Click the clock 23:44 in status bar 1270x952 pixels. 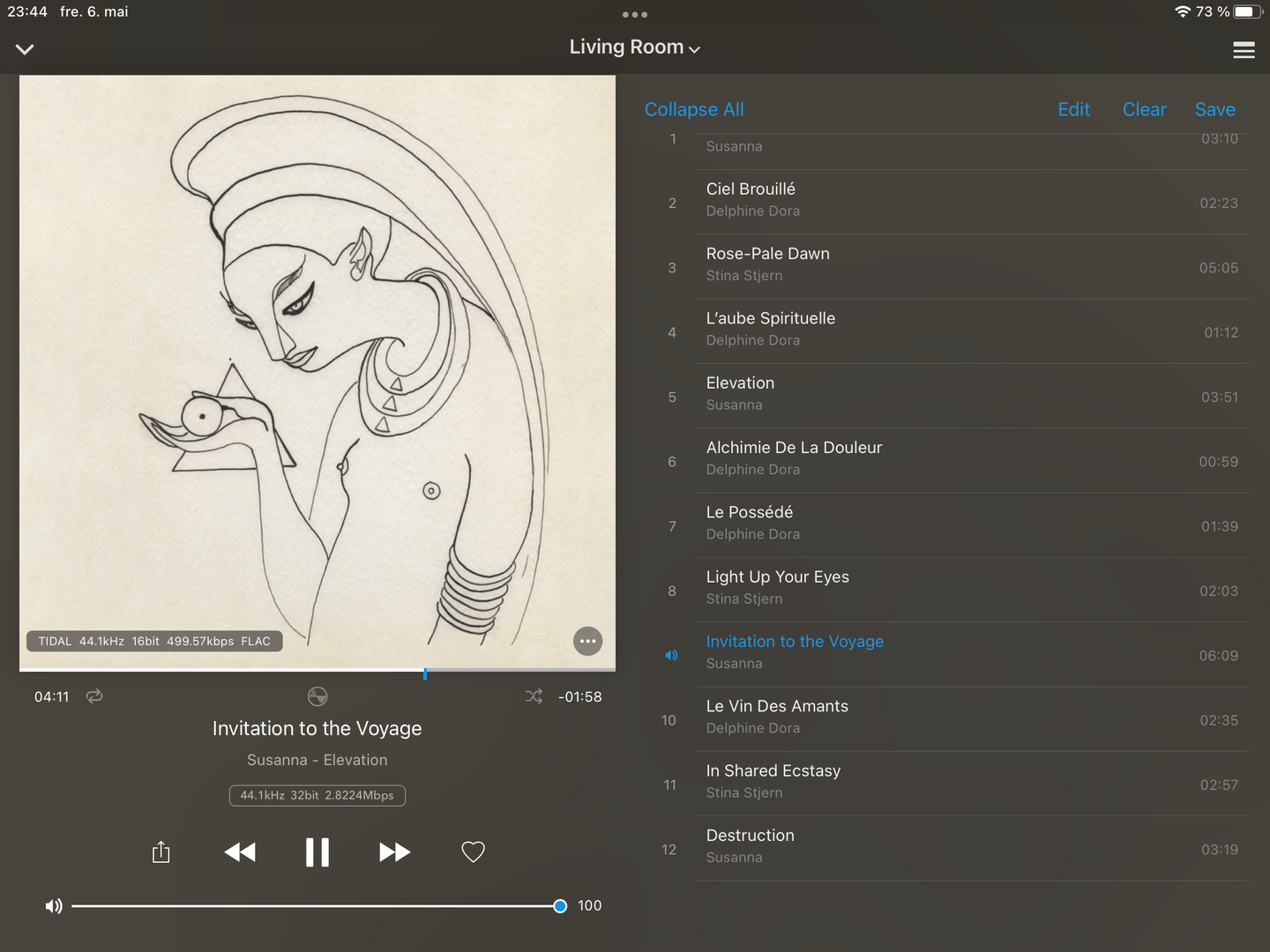27,11
